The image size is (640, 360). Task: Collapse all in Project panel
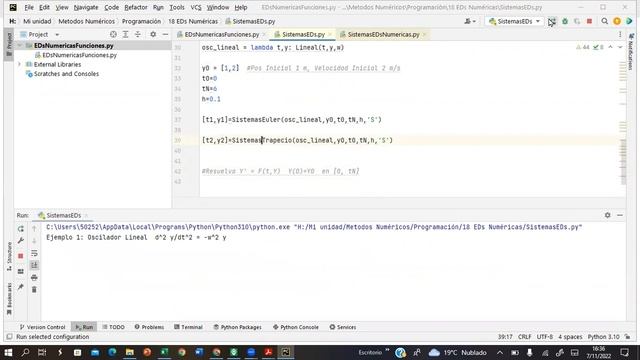[138, 35]
